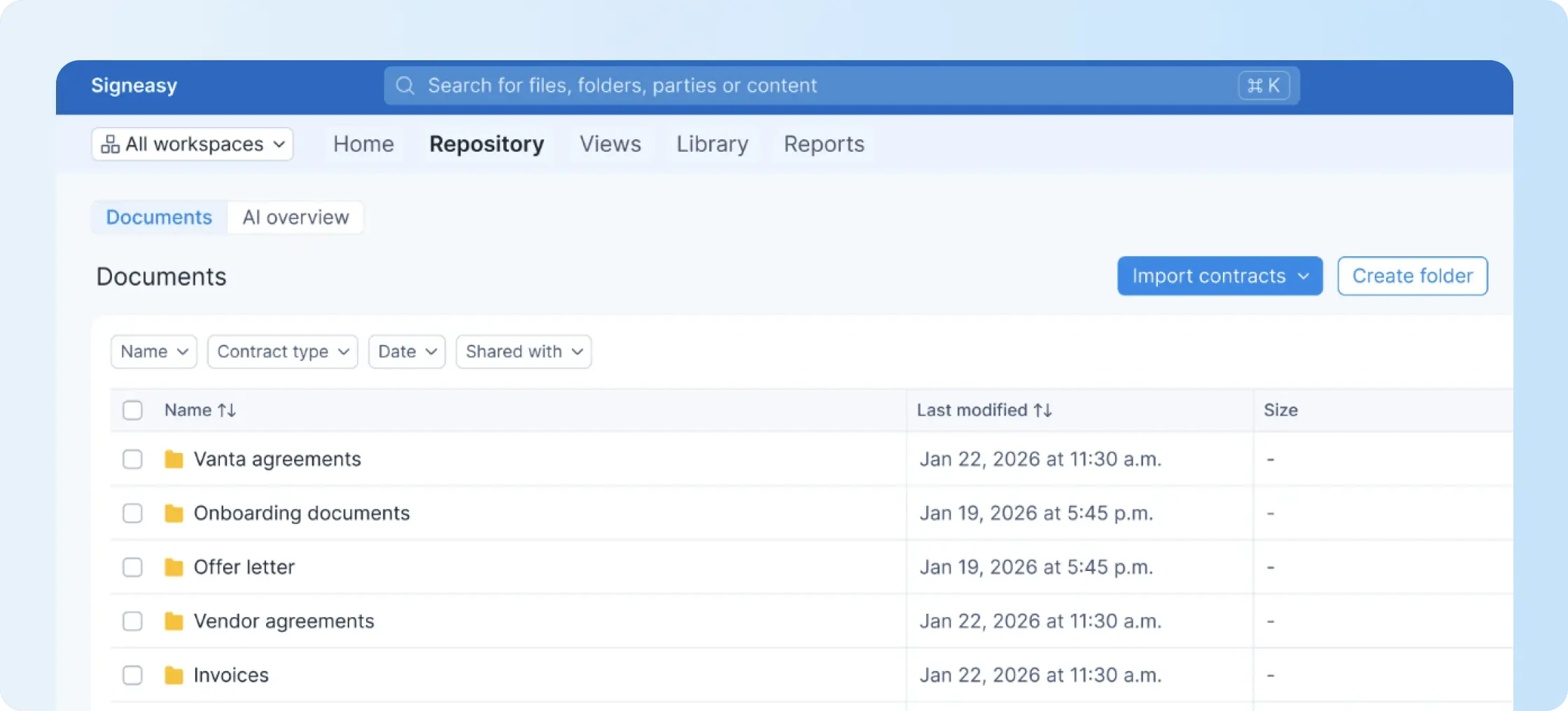Open the Shared with filter dropdown
Screen dimensions: 1568x711
coord(524,351)
